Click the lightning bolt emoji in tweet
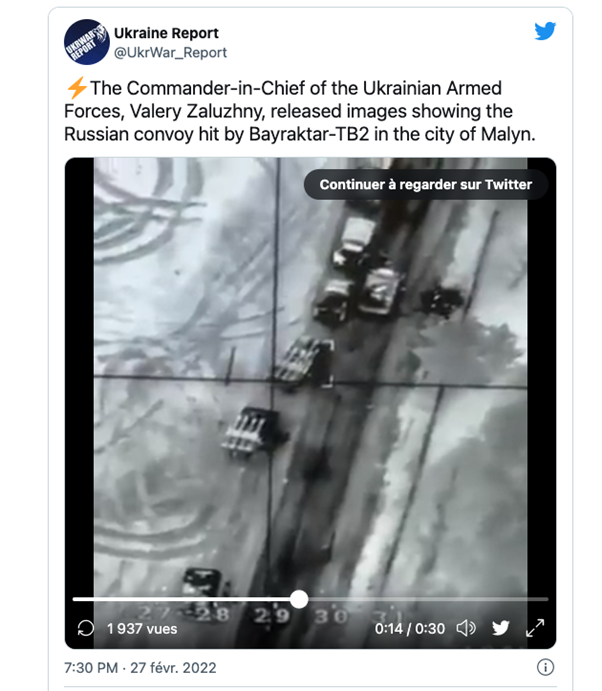Image resolution: width=602 pixels, height=691 pixels. click(77, 88)
